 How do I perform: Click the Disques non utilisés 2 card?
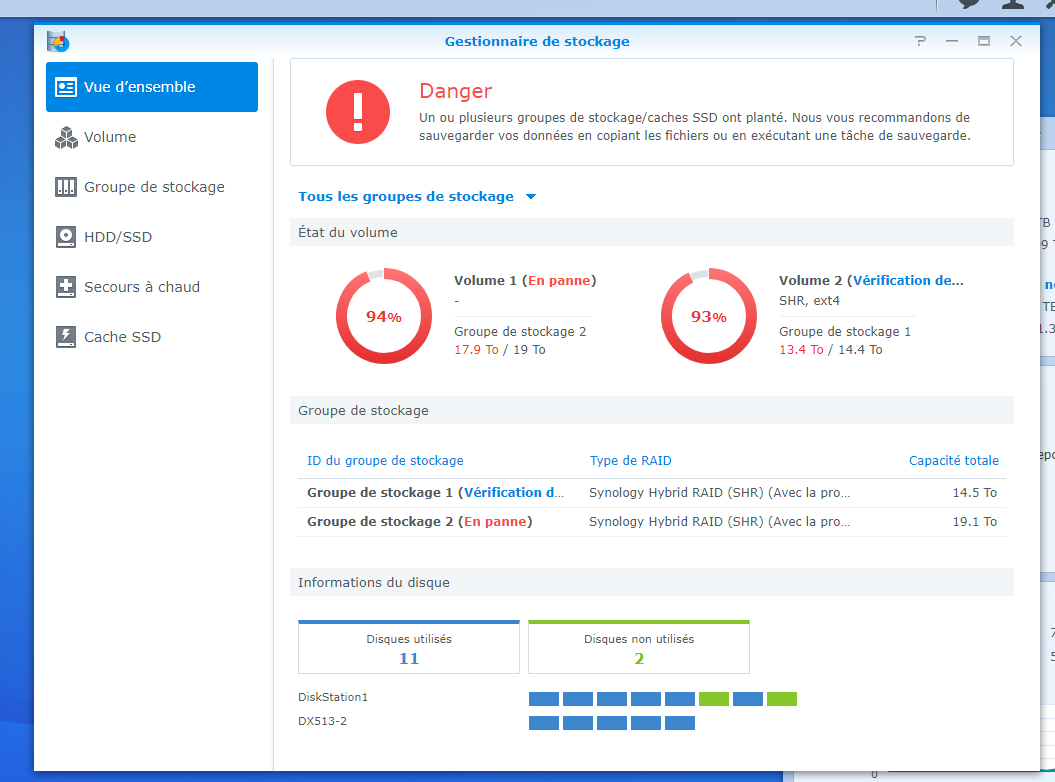point(639,647)
